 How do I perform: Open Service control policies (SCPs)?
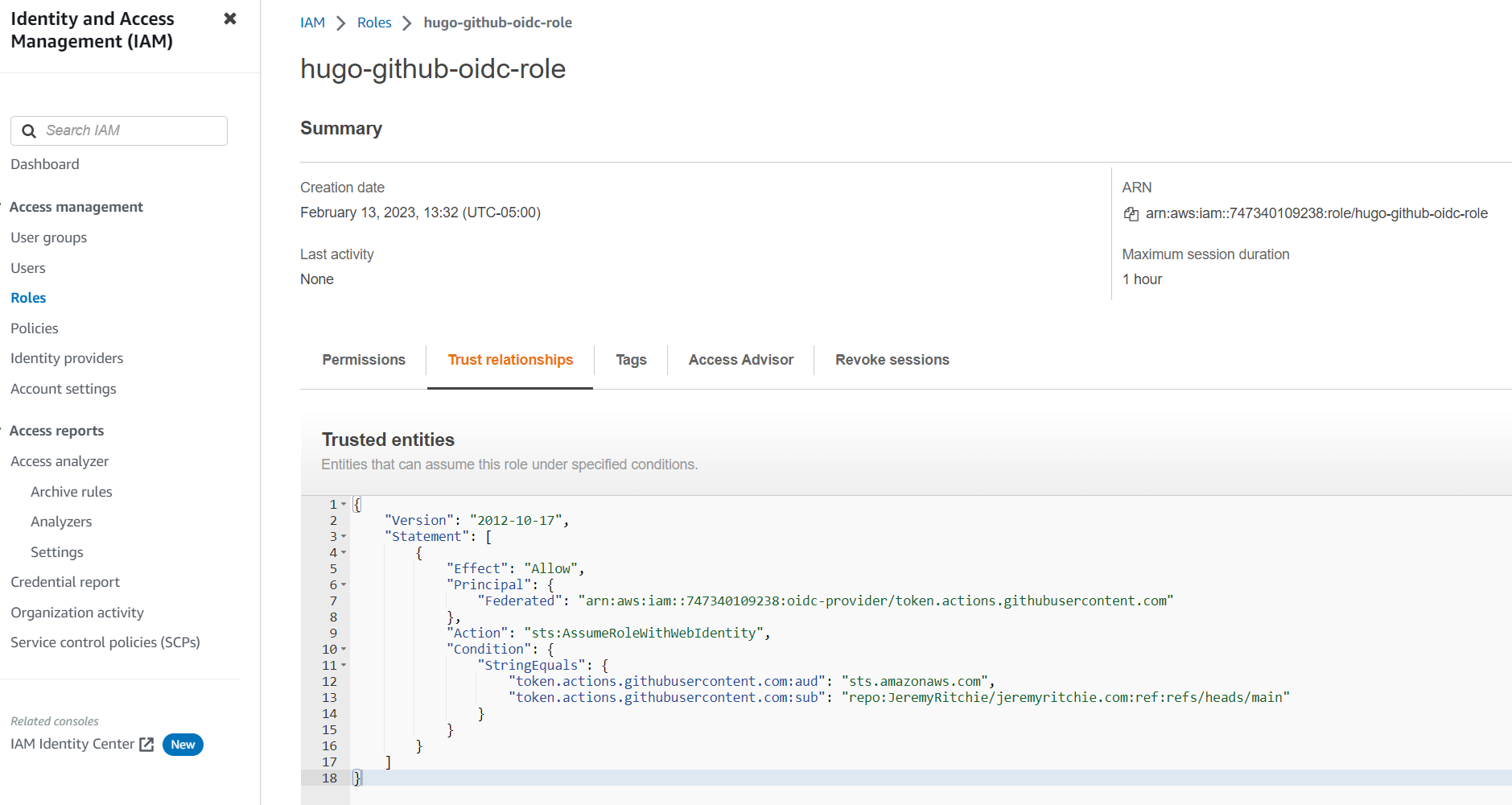[x=105, y=642]
